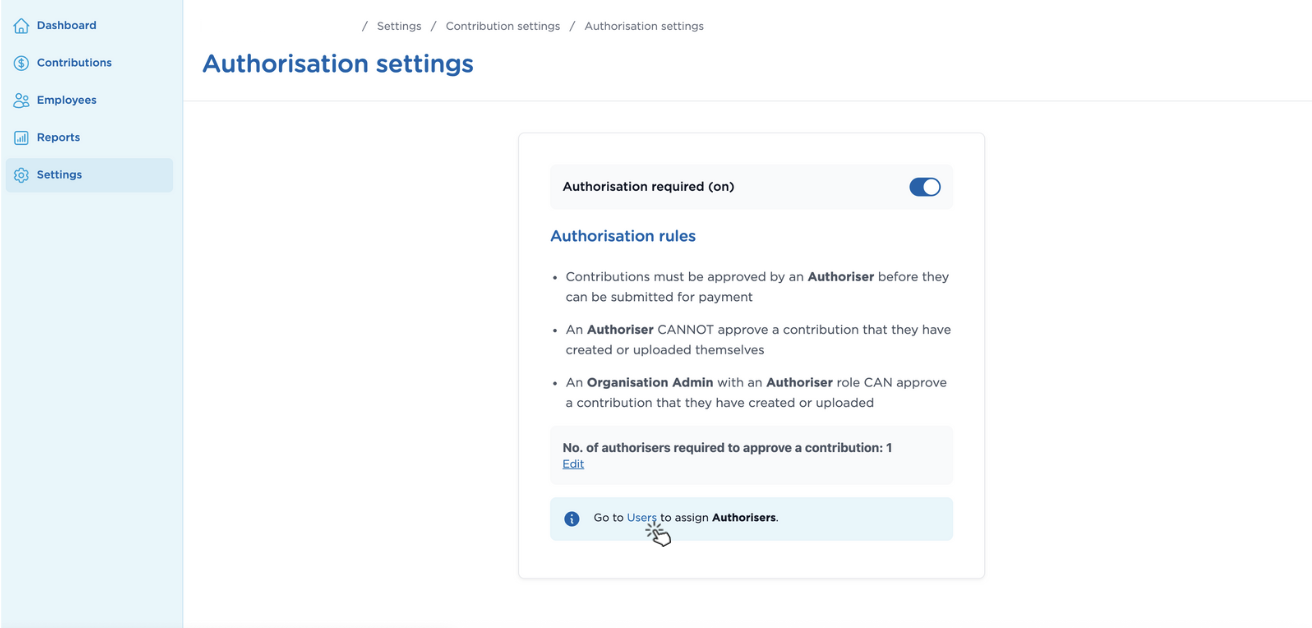Click the authorisers required information box
The height and width of the screenshot is (628, 1312).
tap(751, 455)
